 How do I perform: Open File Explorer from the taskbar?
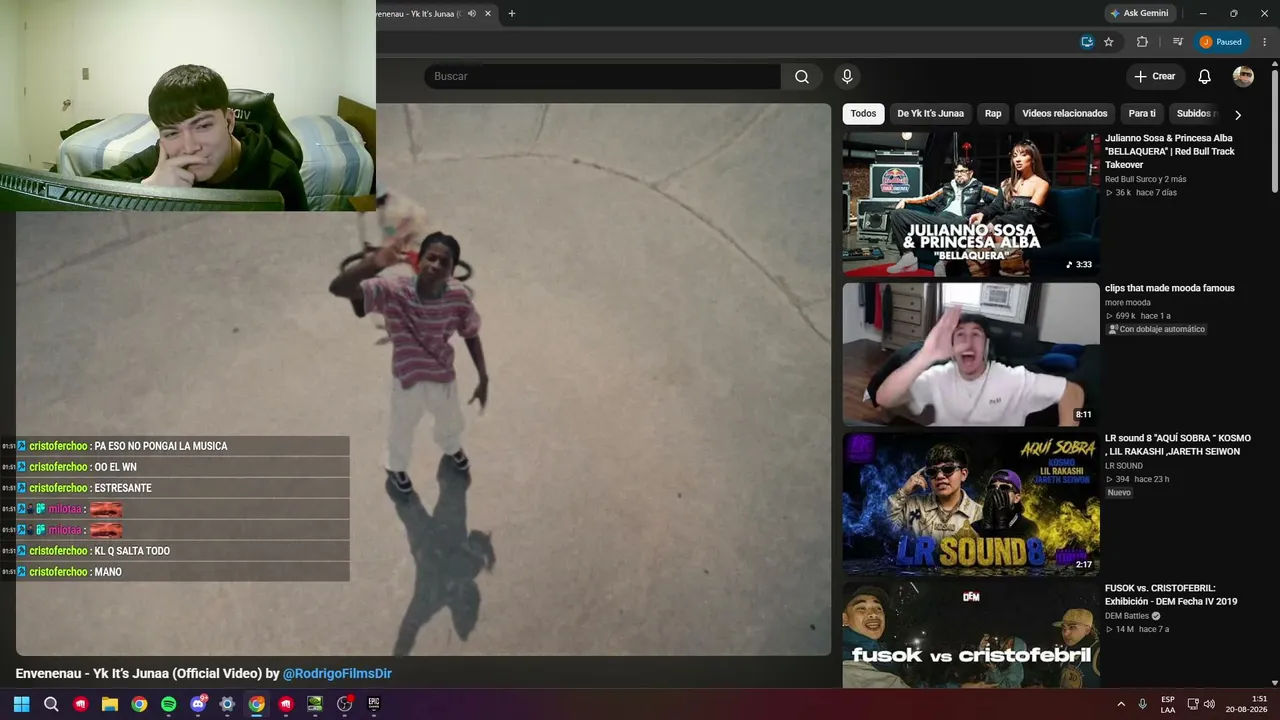coord(110,704)
